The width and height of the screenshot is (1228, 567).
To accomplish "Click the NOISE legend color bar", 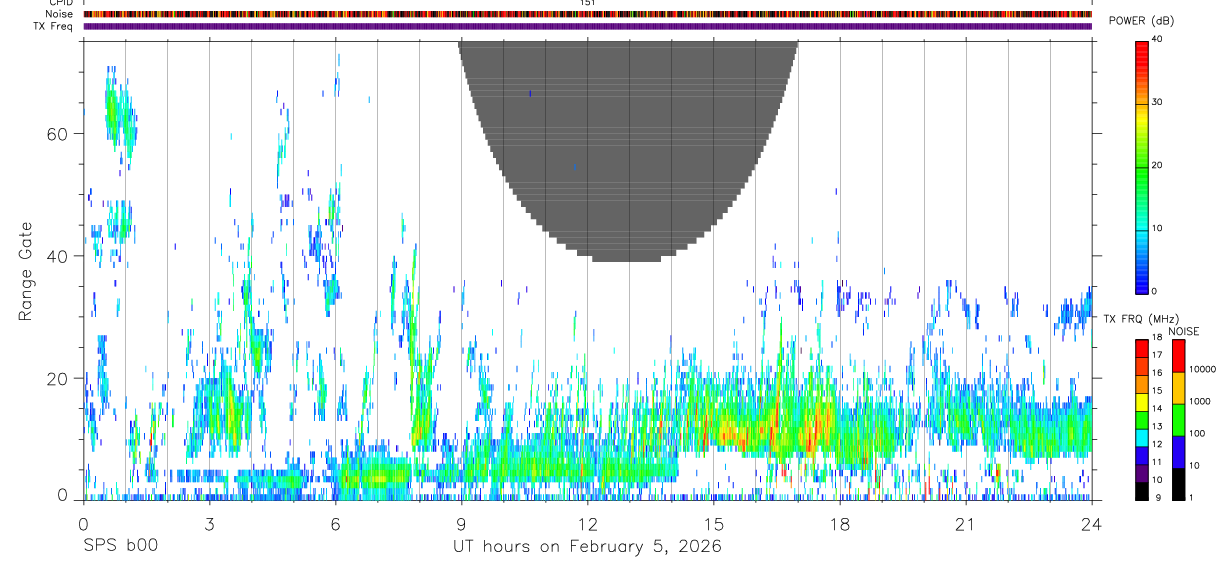I will click(1178, 419).
